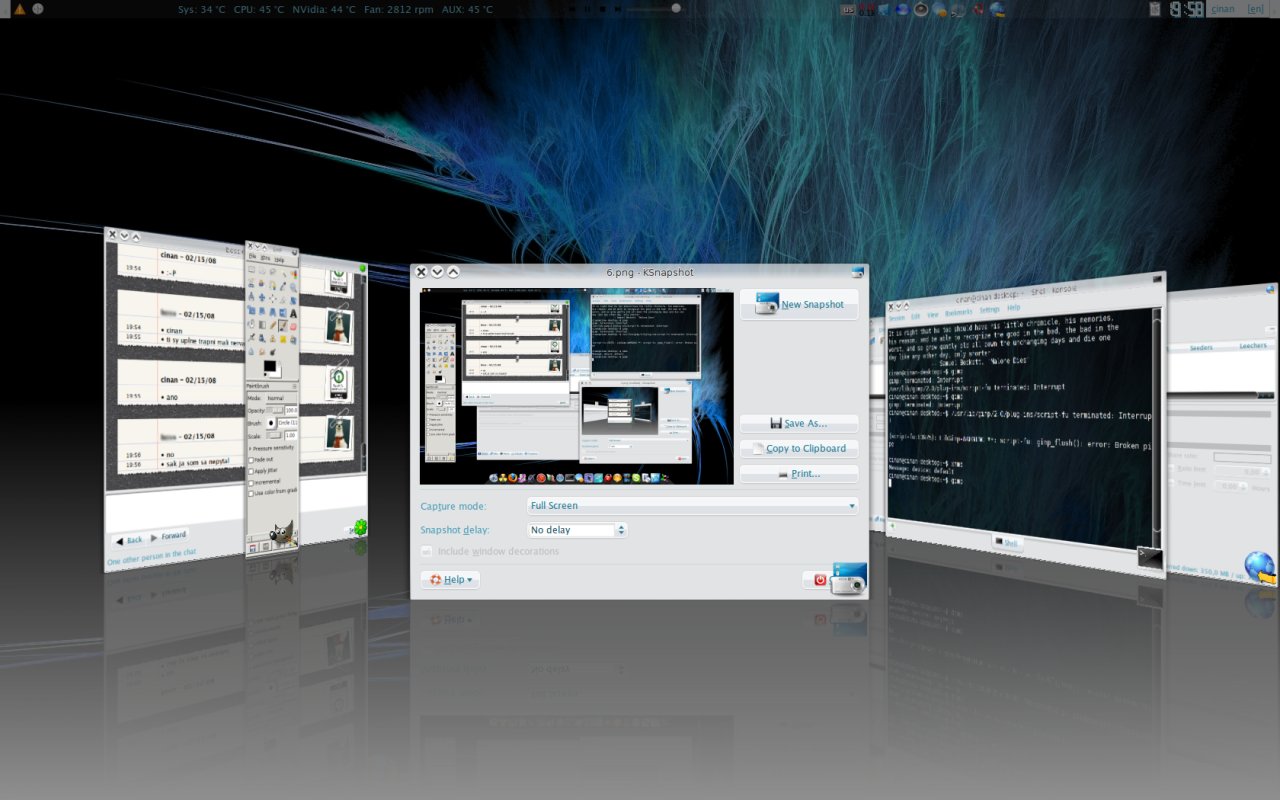Click 'One other person in the chat' text

point(152,557)
